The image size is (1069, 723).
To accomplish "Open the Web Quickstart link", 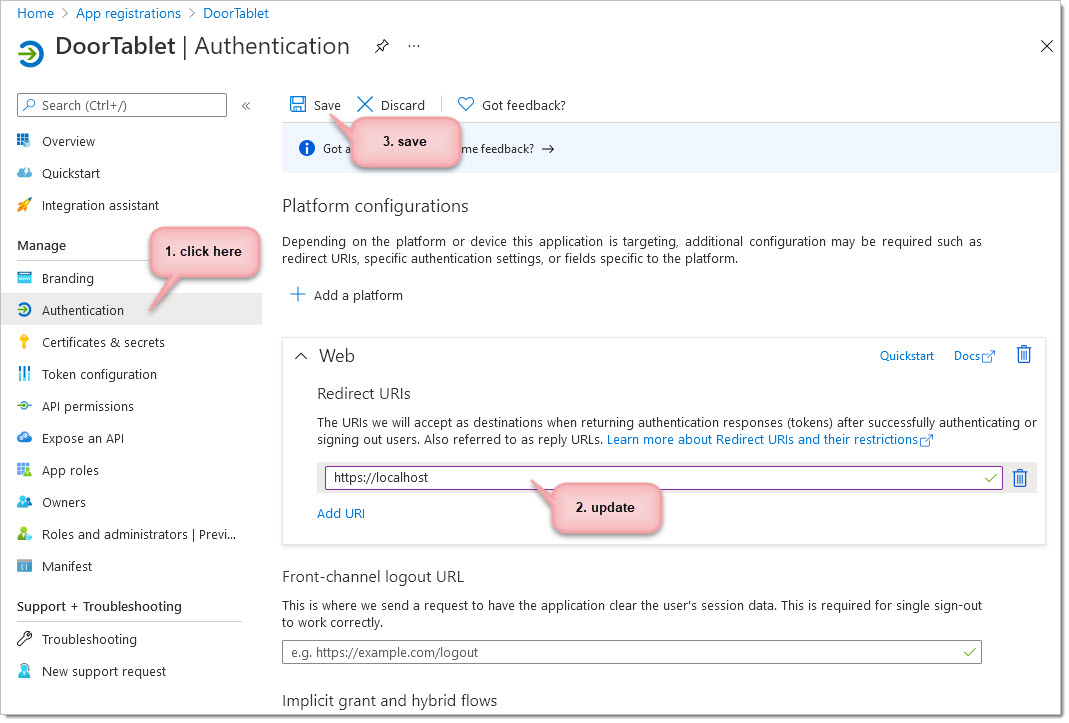I will point(907,356).
